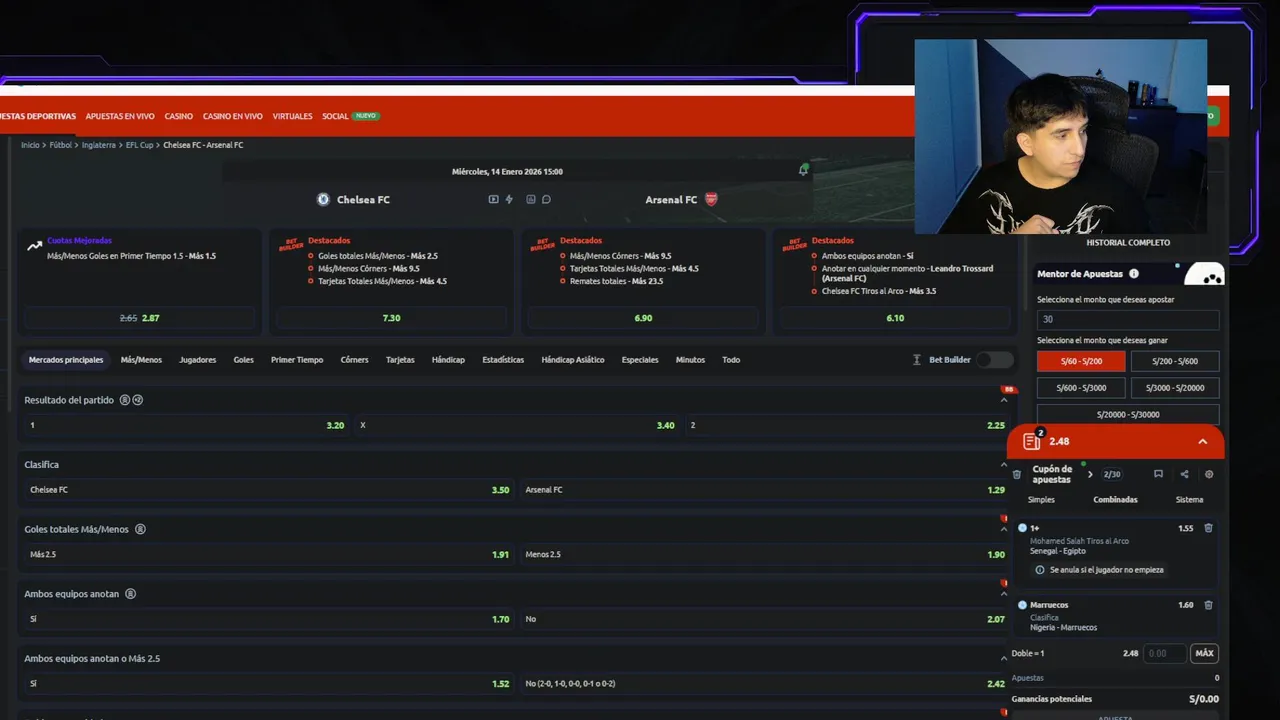
Task: Switch to the Jugadores tab
Action: tap(197, 360)
